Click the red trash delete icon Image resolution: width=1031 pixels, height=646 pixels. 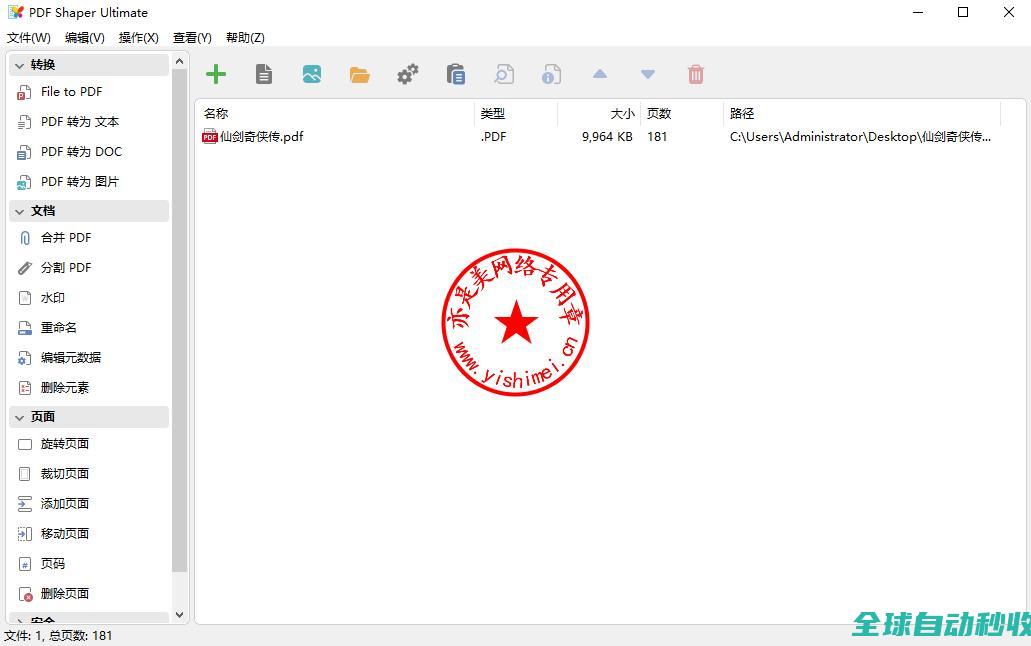point(696,74)
